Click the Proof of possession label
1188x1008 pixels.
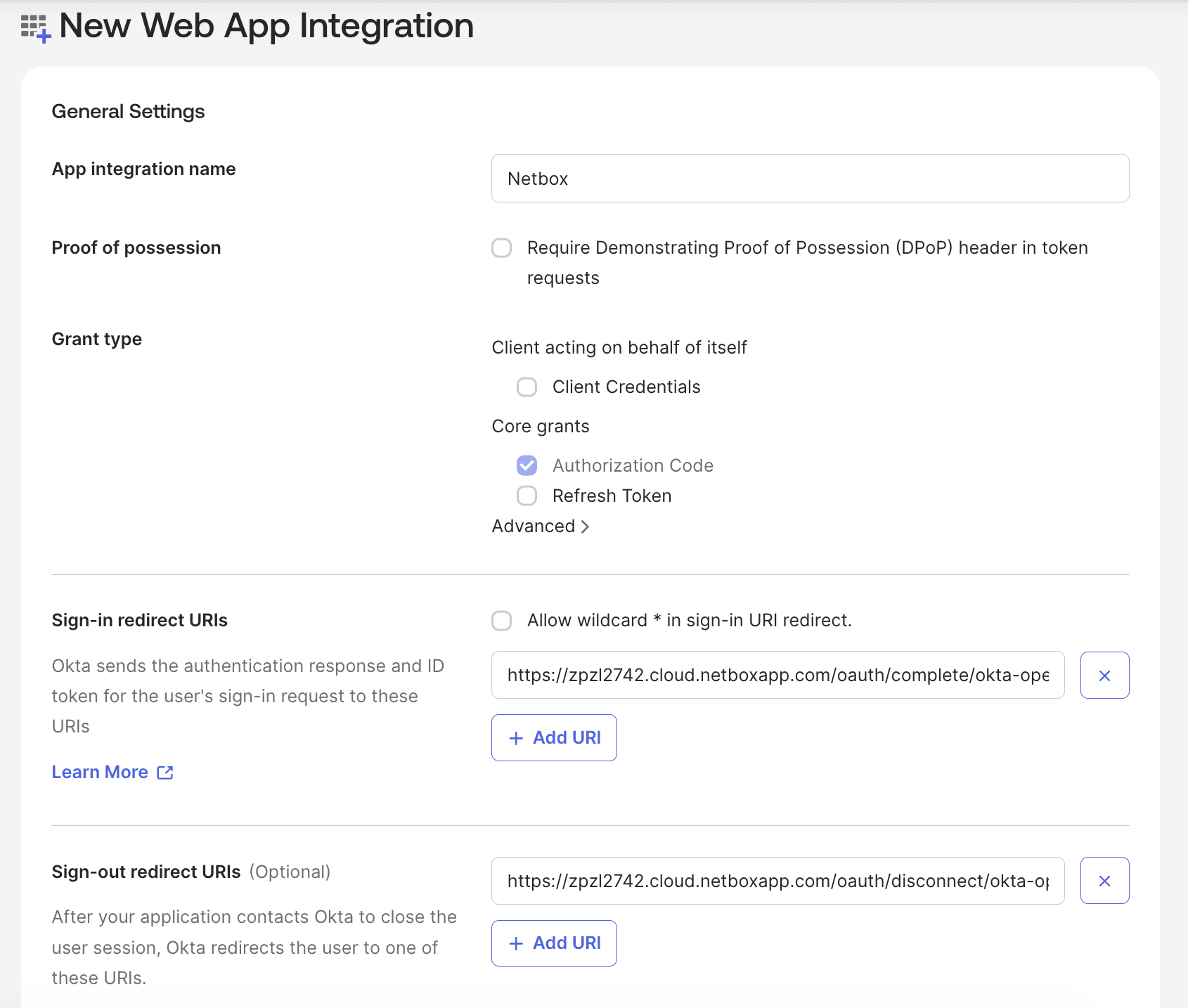[x=136, y=247]
